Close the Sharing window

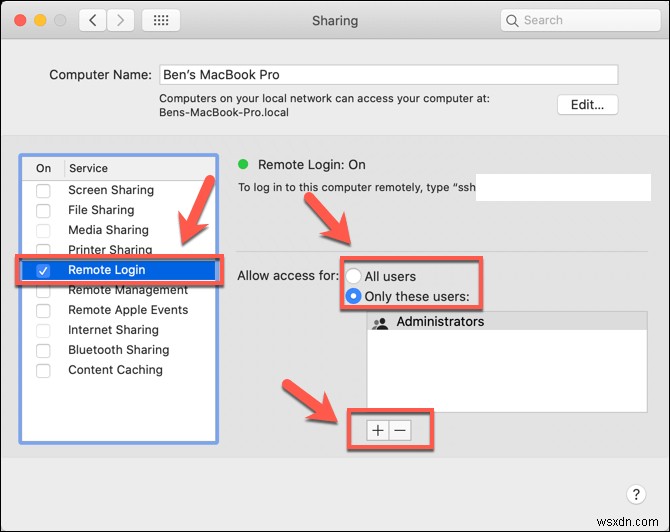(20, 20)
